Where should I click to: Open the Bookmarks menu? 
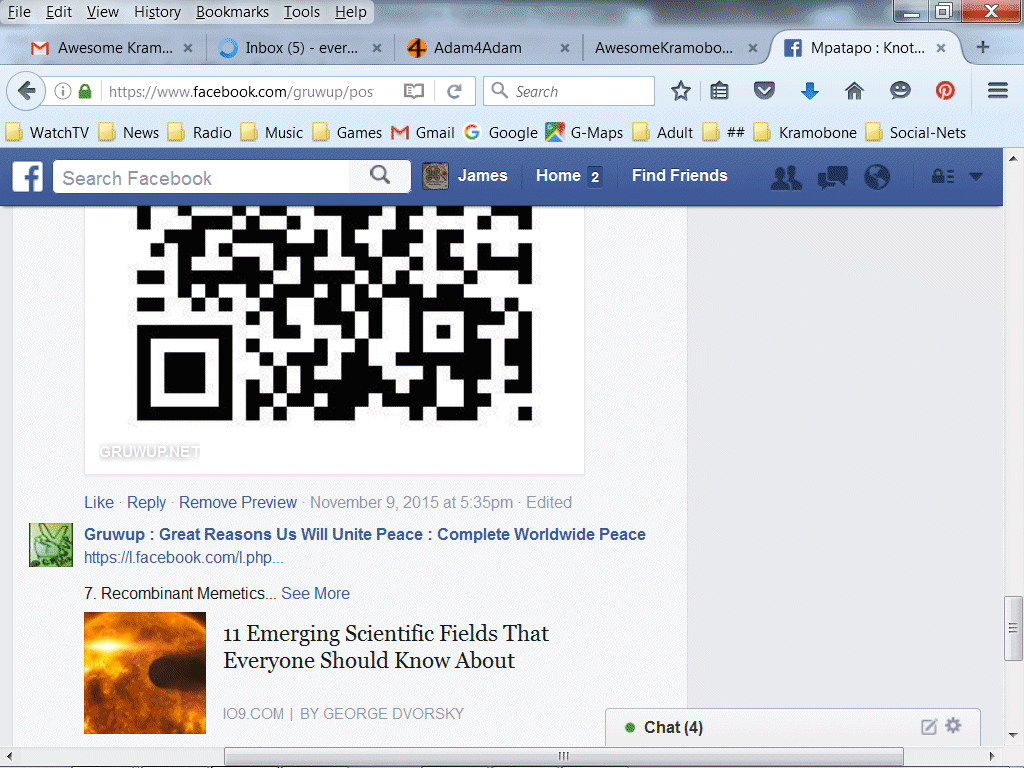click(x=232, y=12)
